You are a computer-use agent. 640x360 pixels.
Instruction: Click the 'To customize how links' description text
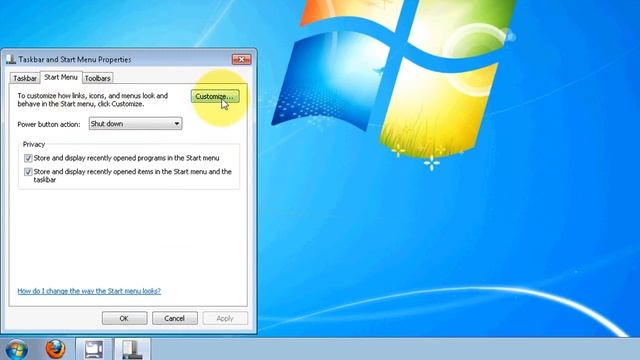(x=93, y=100)
